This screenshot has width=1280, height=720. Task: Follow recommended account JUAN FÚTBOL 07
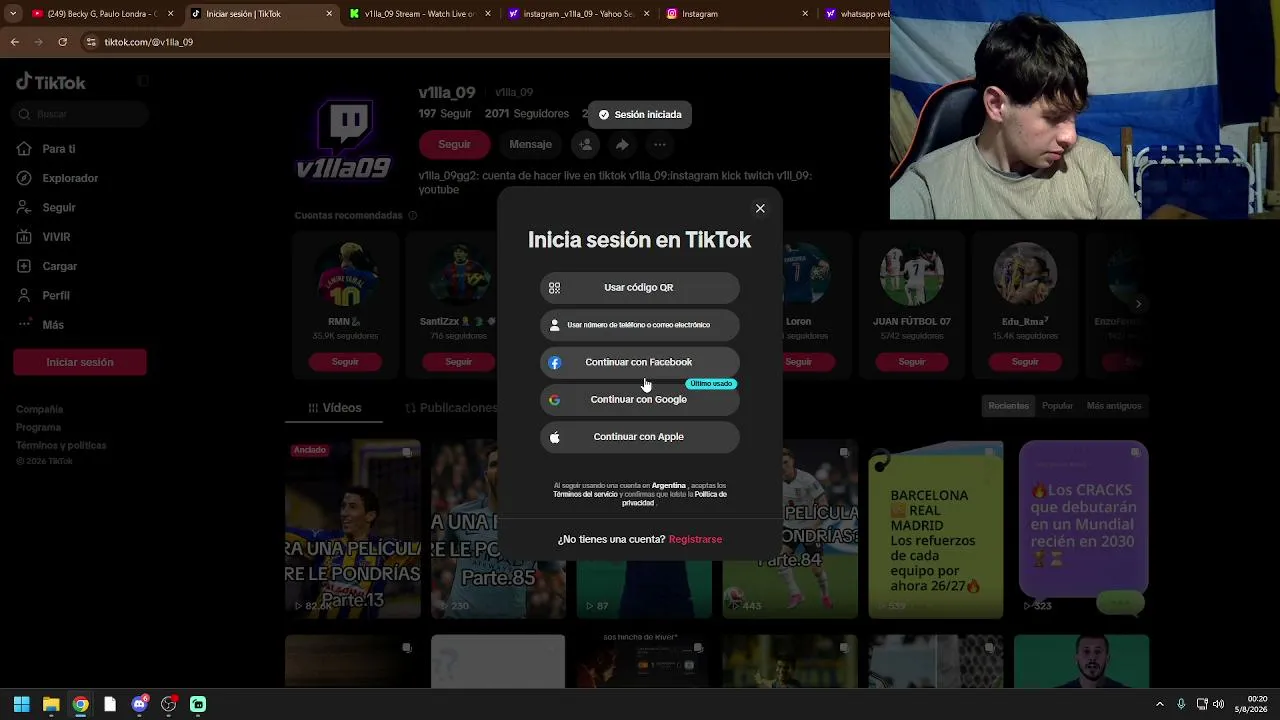click(912, 362)
